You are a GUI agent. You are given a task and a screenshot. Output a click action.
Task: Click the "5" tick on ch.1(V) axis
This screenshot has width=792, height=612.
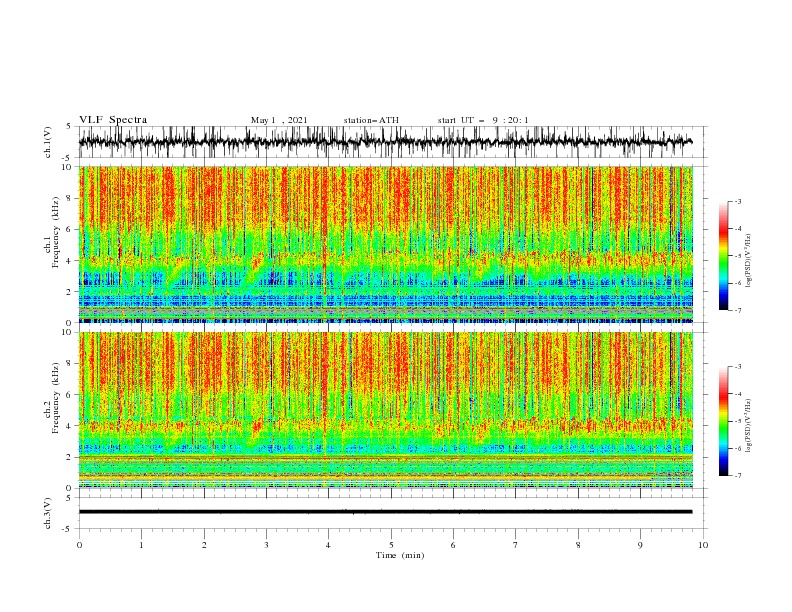pos(69,126)
